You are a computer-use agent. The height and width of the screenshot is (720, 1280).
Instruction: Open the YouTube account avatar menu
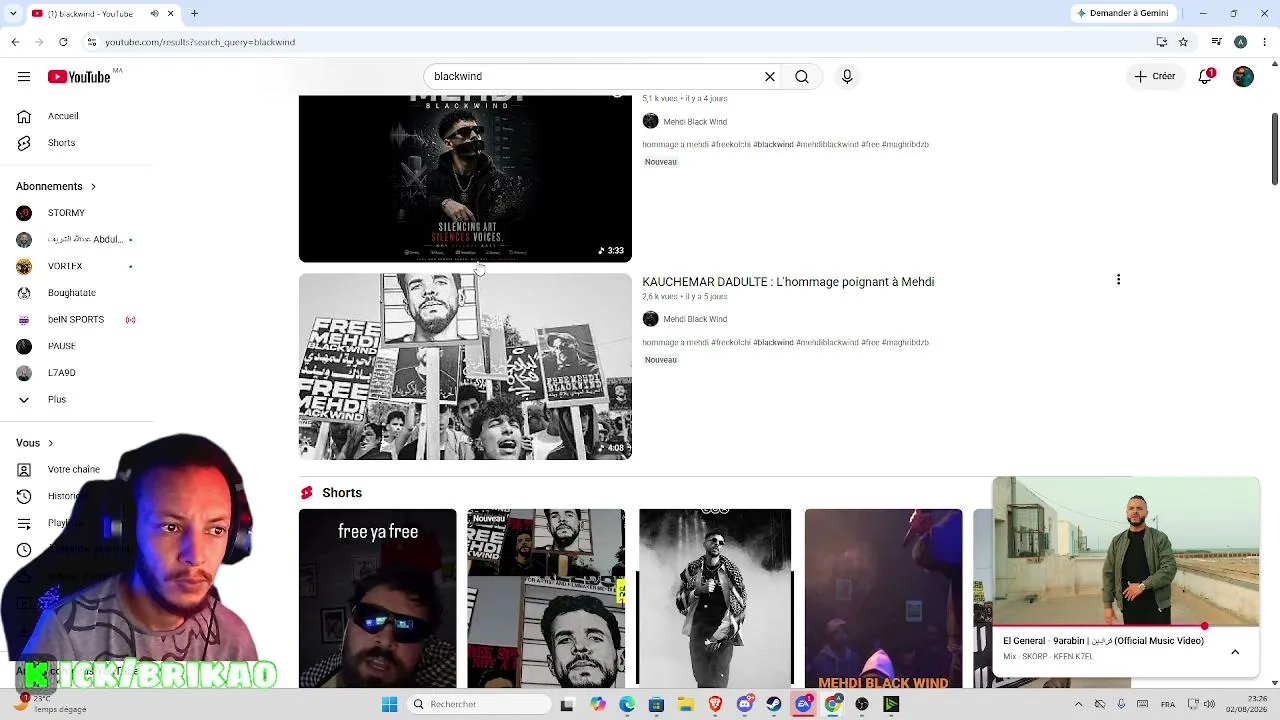1243,77
